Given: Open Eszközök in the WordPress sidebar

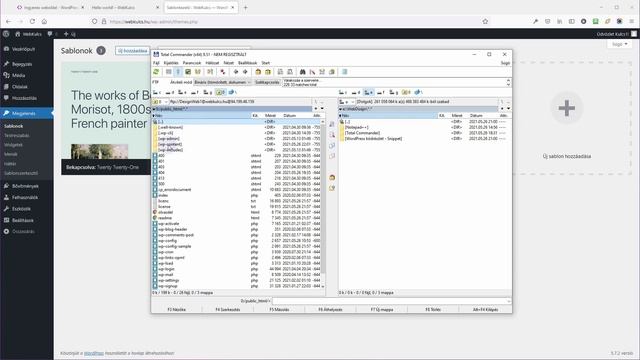Looking at the screenshot, I should point(21,209).
